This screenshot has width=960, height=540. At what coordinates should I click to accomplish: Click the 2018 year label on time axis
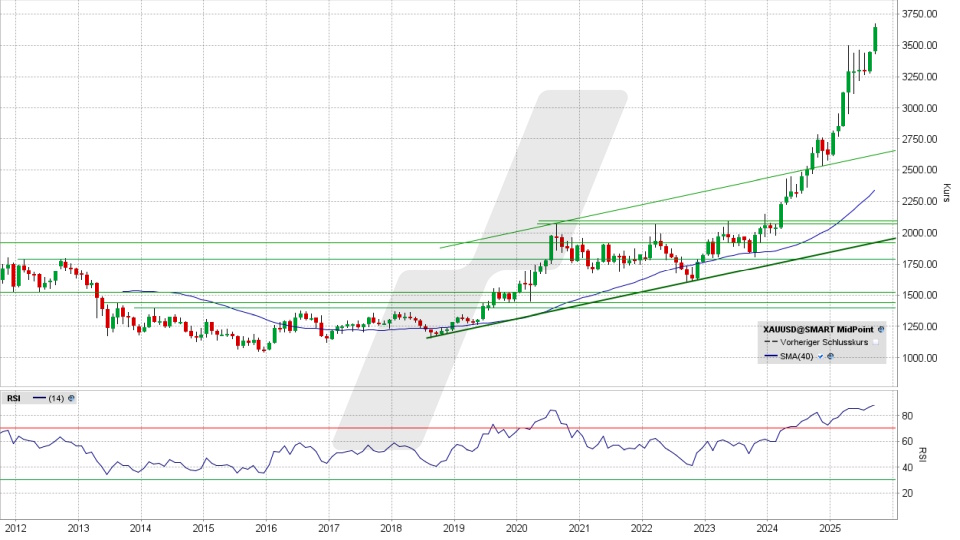coord(391,528)
